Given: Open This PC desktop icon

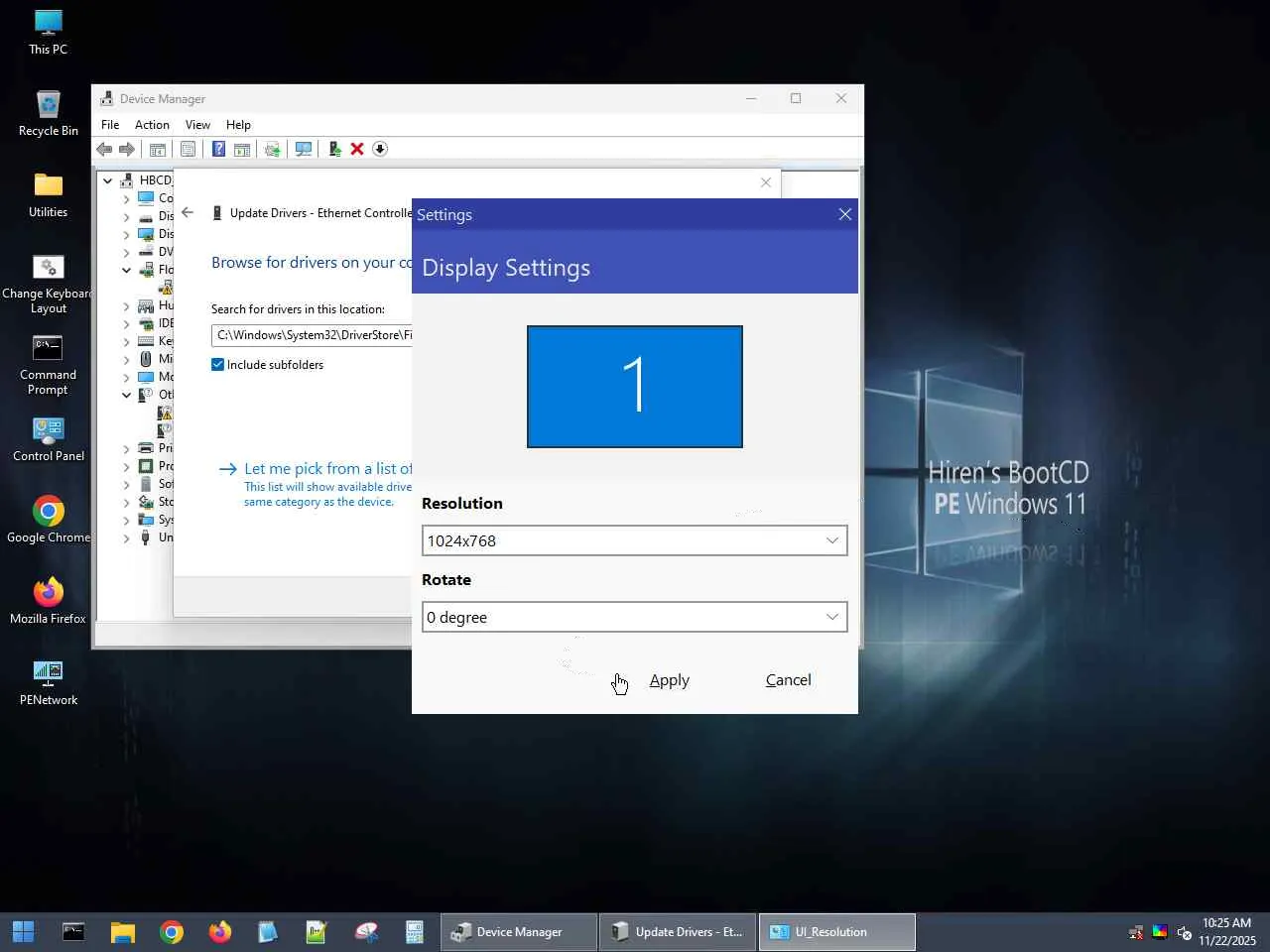Looking at the screenshot, I should [x=48, y=33].
